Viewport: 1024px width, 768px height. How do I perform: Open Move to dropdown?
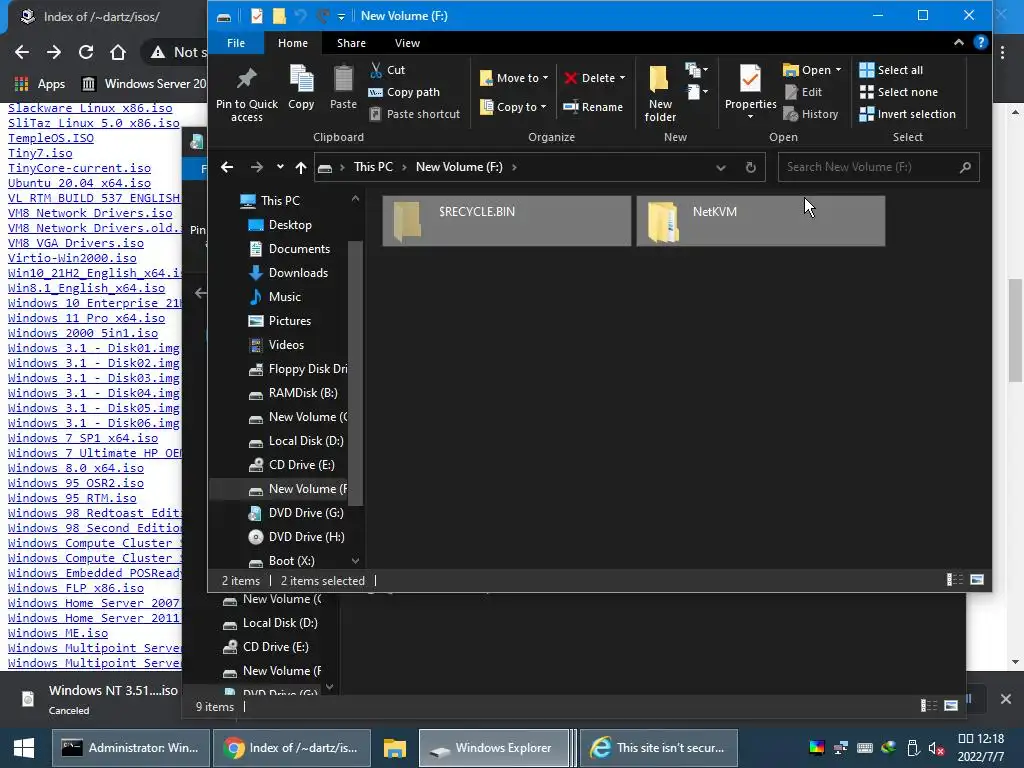click(514, 78)
